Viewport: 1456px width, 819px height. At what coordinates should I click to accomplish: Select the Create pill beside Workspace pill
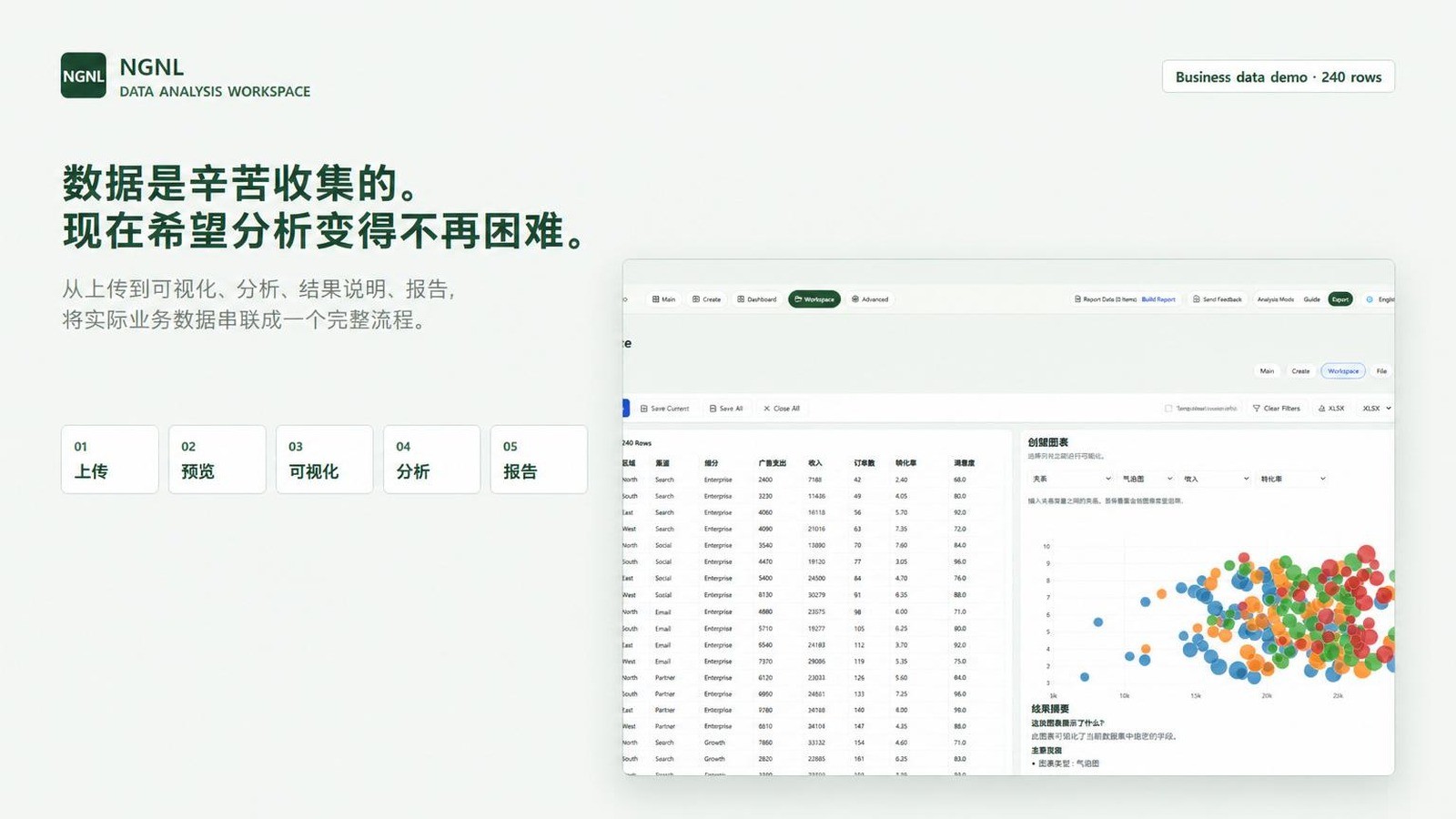pyautogui.click(x=1301, y=371)
